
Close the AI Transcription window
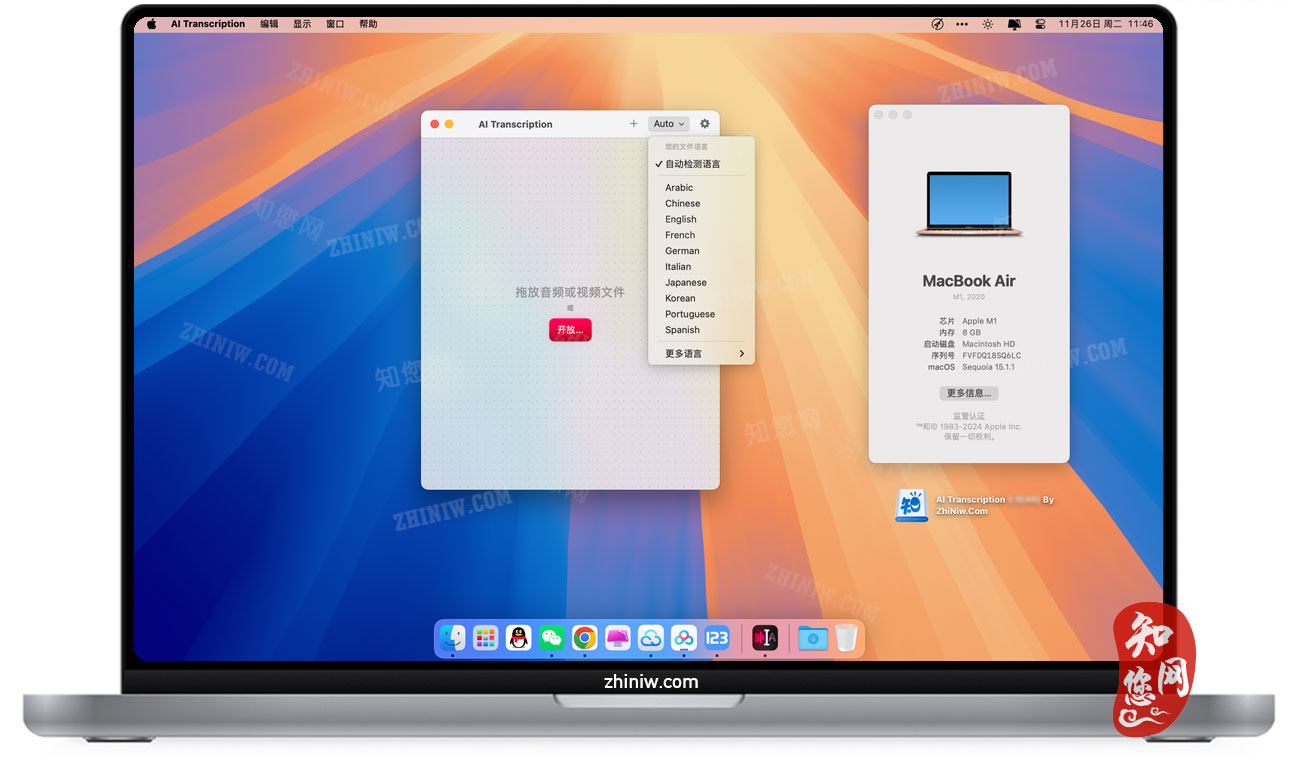[435, 124]
